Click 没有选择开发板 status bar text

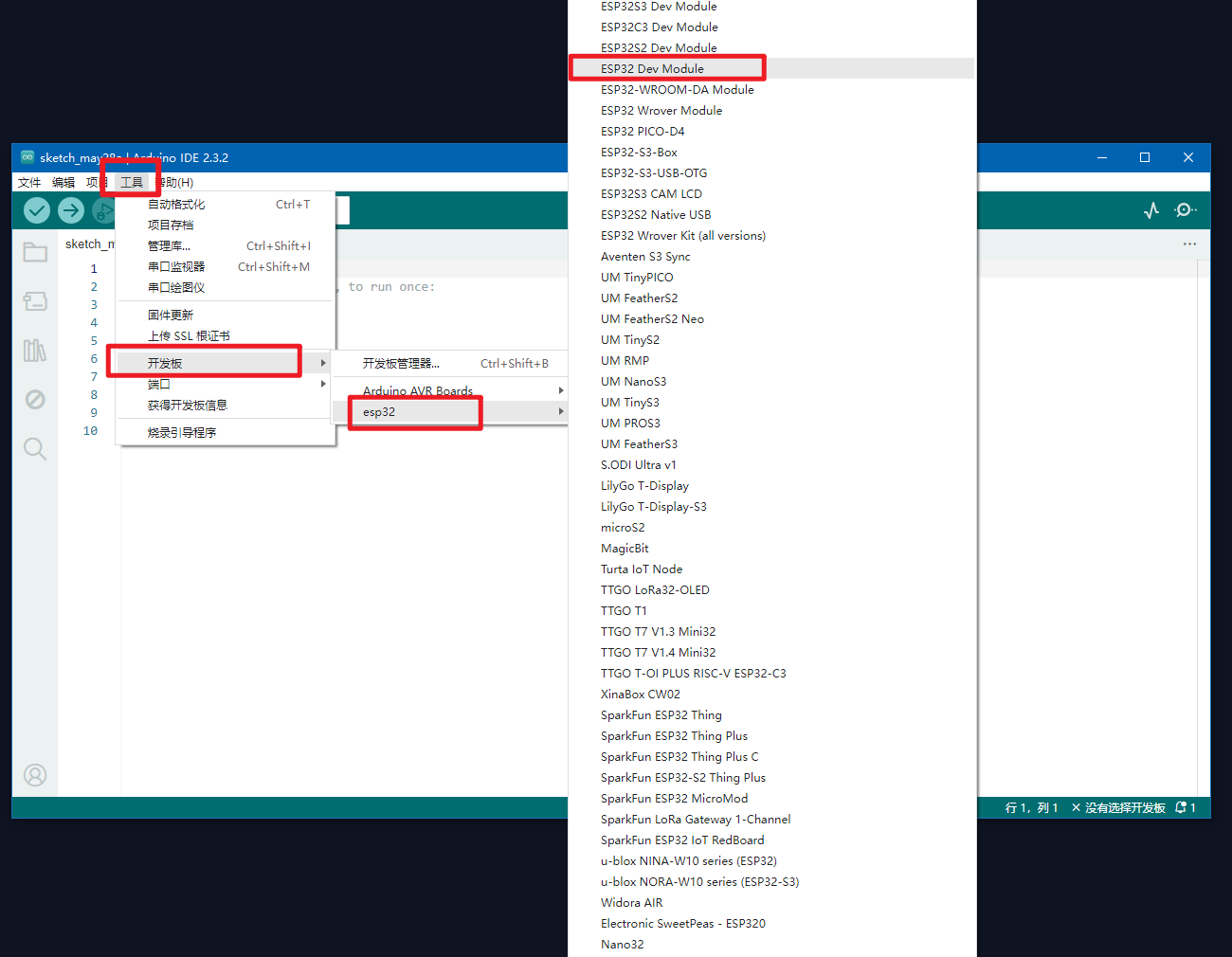click(1118, 808)
